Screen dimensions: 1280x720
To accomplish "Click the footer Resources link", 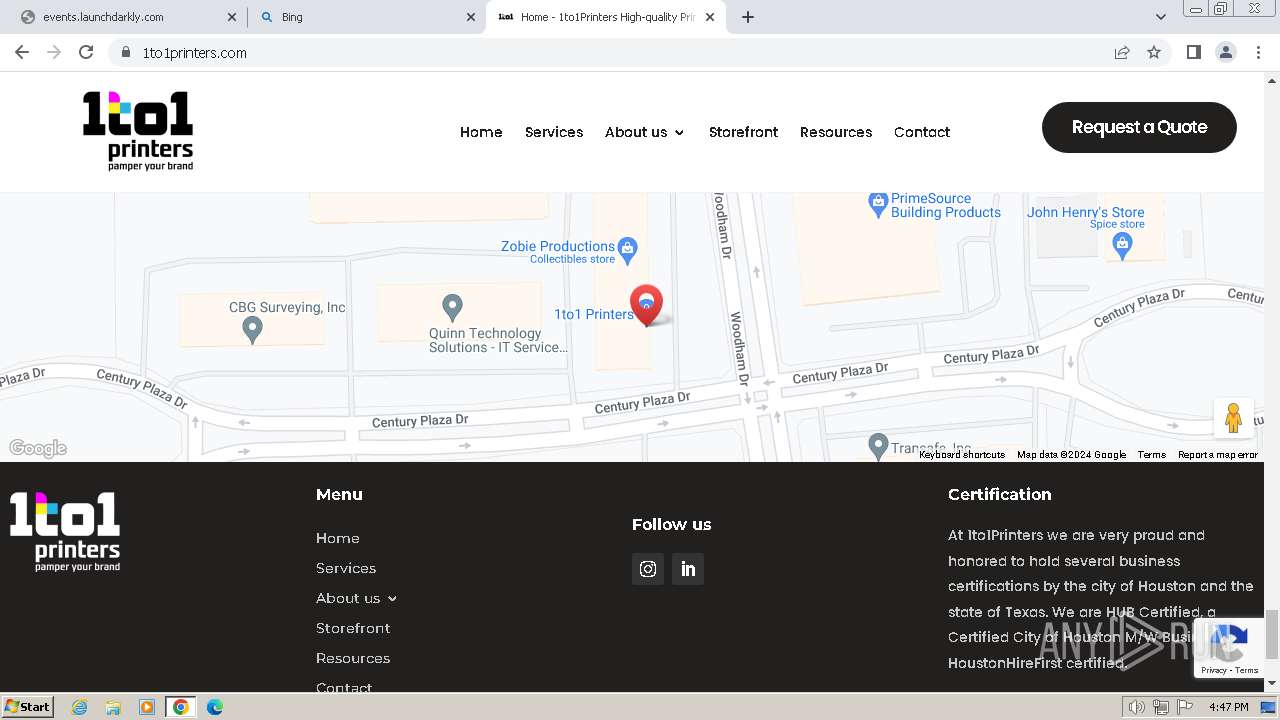I will (x=353, y=658).
